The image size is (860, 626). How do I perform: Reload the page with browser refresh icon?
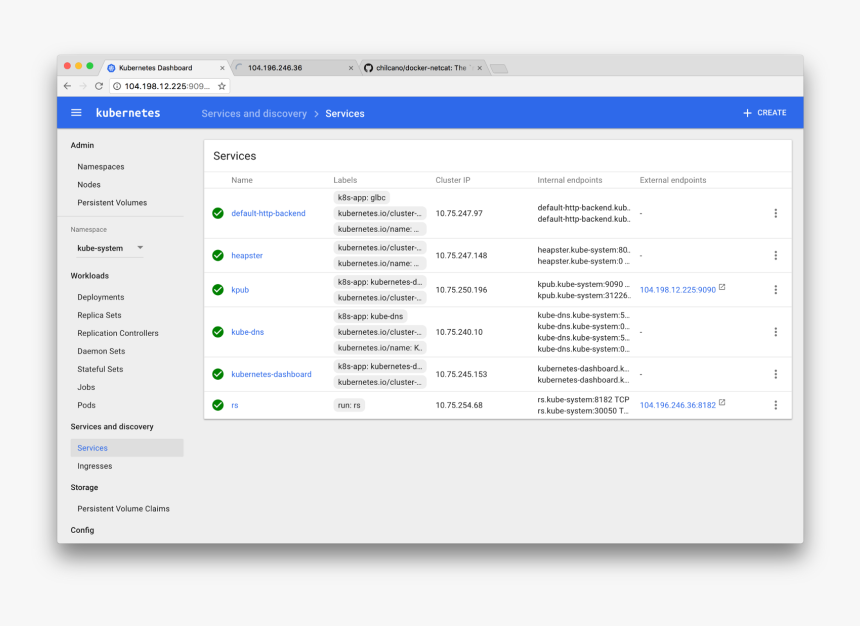coord(99,86)
